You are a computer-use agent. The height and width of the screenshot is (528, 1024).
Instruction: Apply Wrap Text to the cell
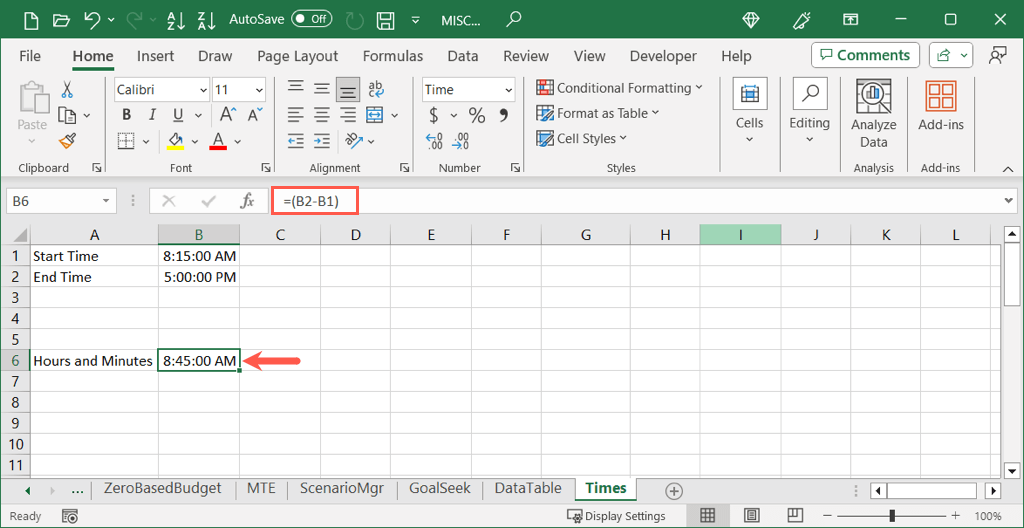pyautogui.click(x=376, y=90)
